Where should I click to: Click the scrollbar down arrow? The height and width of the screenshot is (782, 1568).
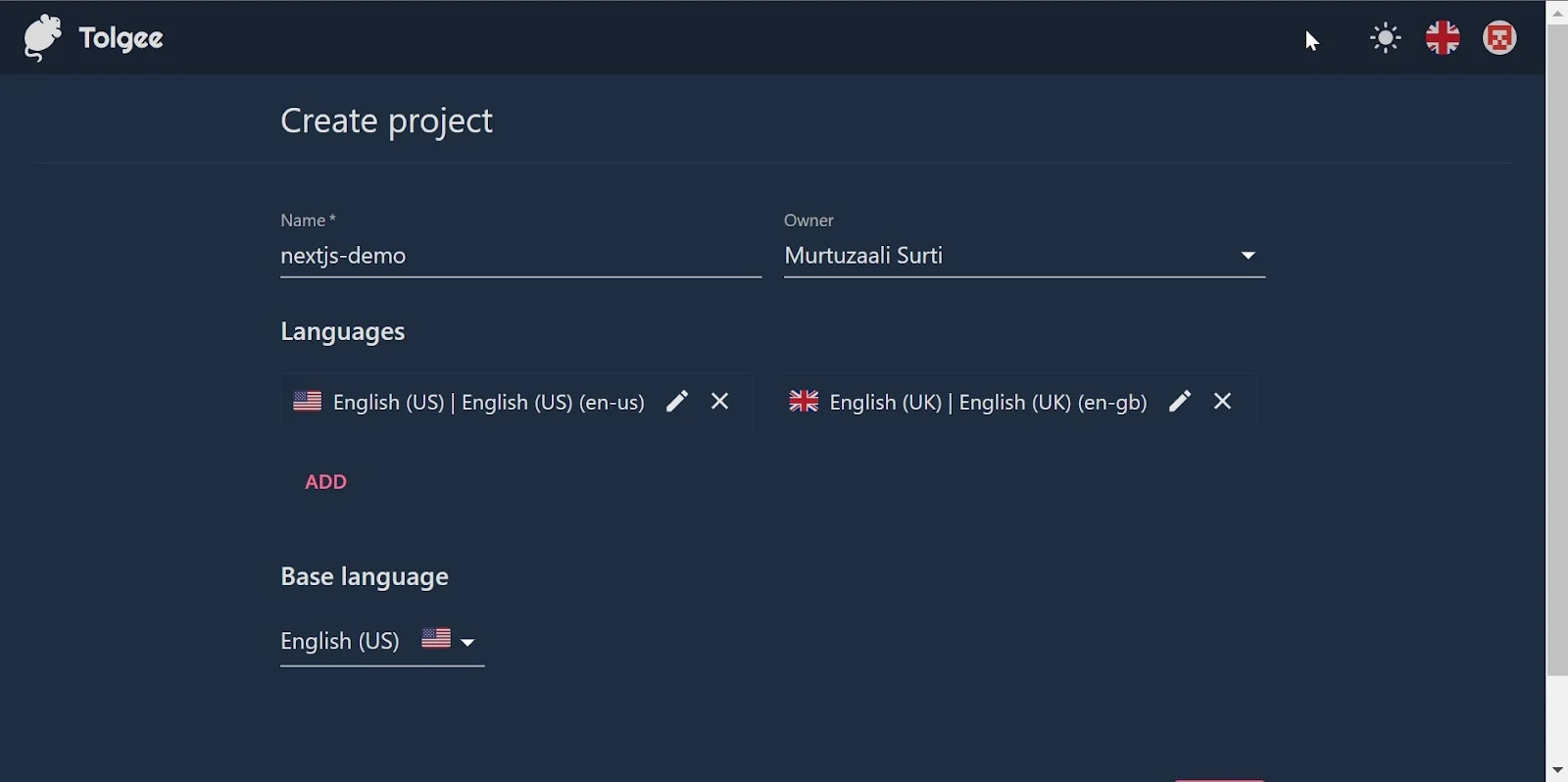[1557, 771]
